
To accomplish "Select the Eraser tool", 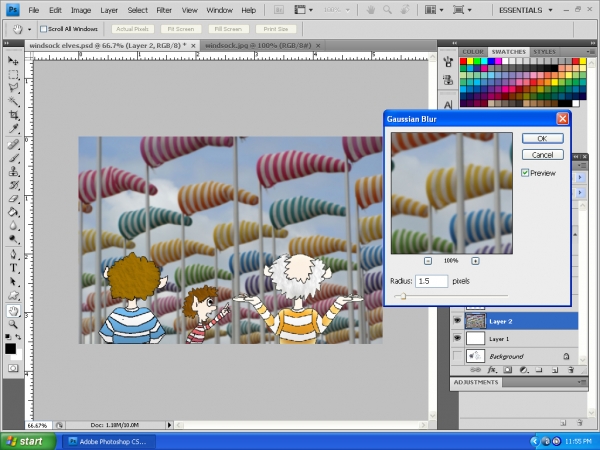I will 13,199.
